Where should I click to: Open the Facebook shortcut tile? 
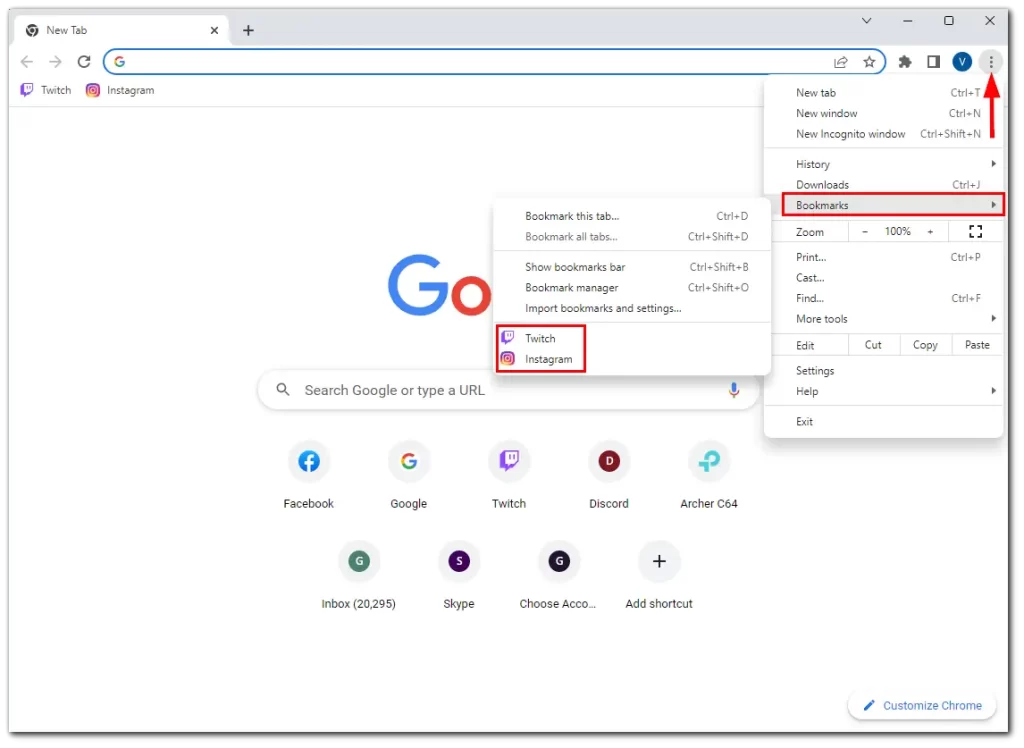coord(308,475)
